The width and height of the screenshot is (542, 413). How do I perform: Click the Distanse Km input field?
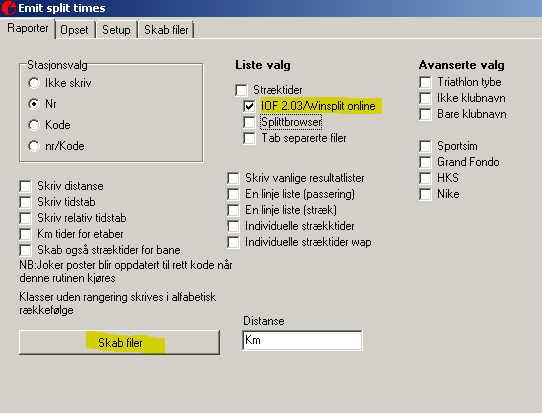click(x=302, y=340)
